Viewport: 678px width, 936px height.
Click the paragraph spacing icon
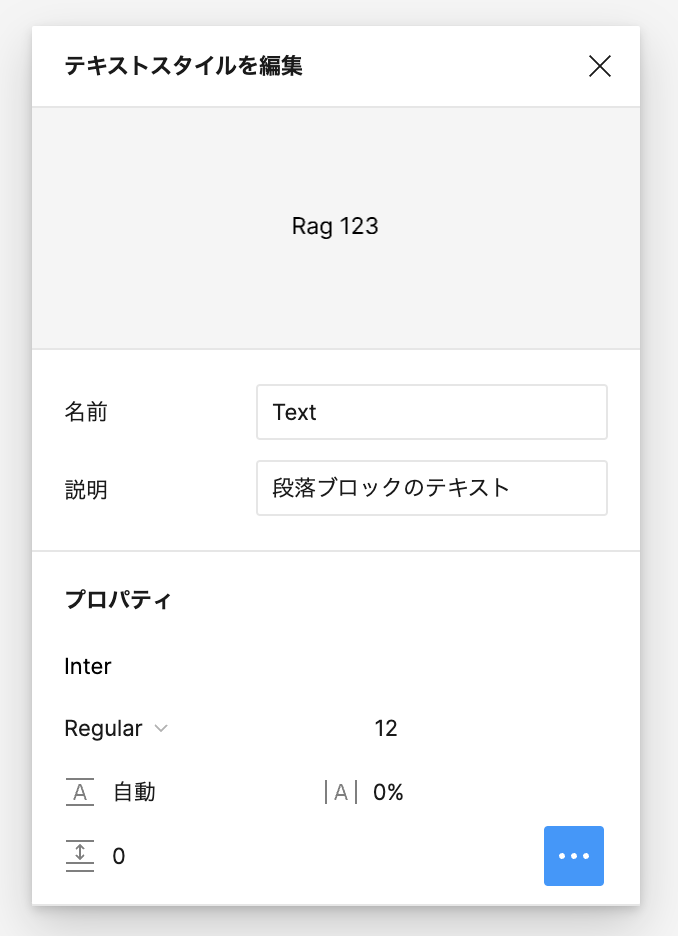point(79,856)
